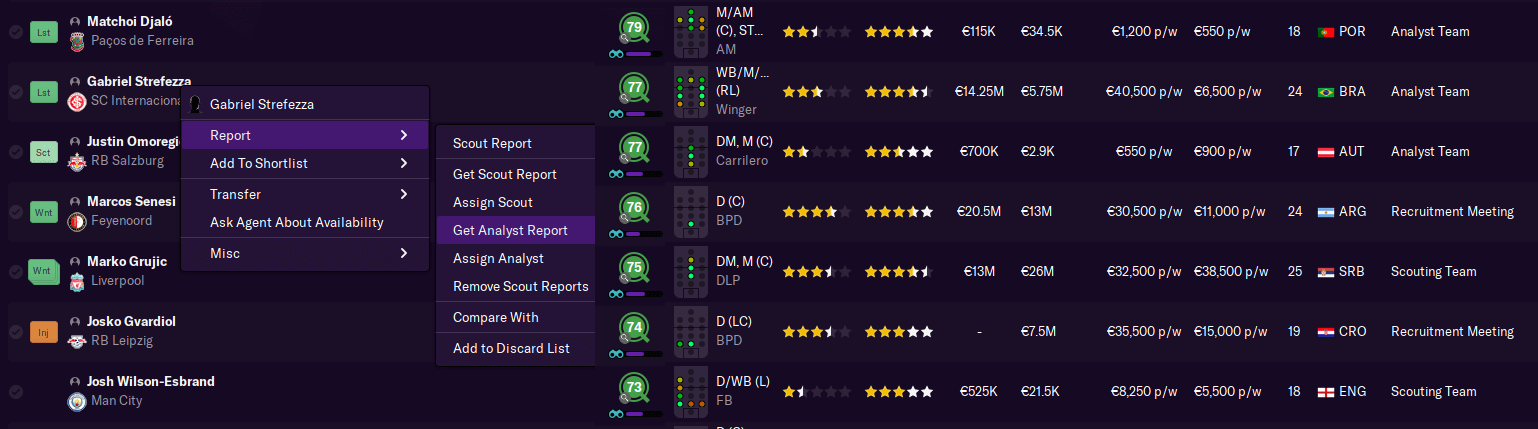Click the Brazil flag icon next to BRA
The height and width of the screenshot is (429, 1538).
tap(1326, 92)
